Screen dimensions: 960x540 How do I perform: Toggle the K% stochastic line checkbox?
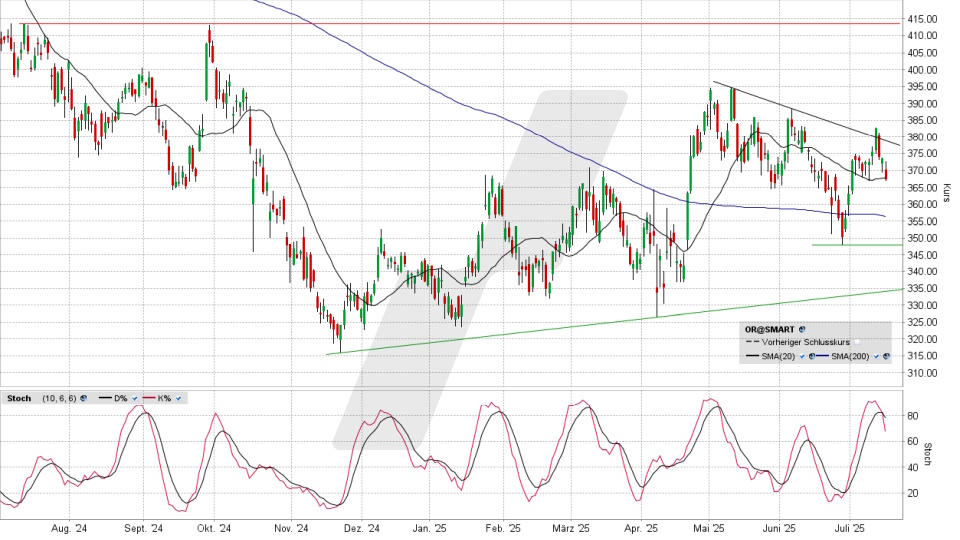(179, 399)
